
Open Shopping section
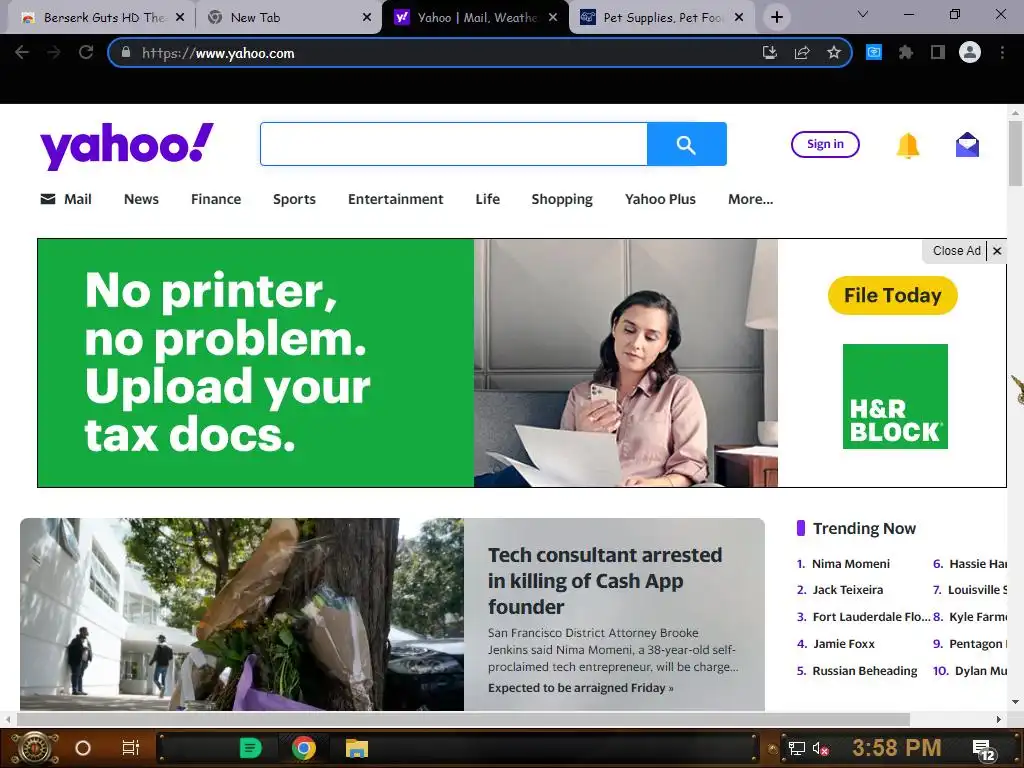click(562, 199)
